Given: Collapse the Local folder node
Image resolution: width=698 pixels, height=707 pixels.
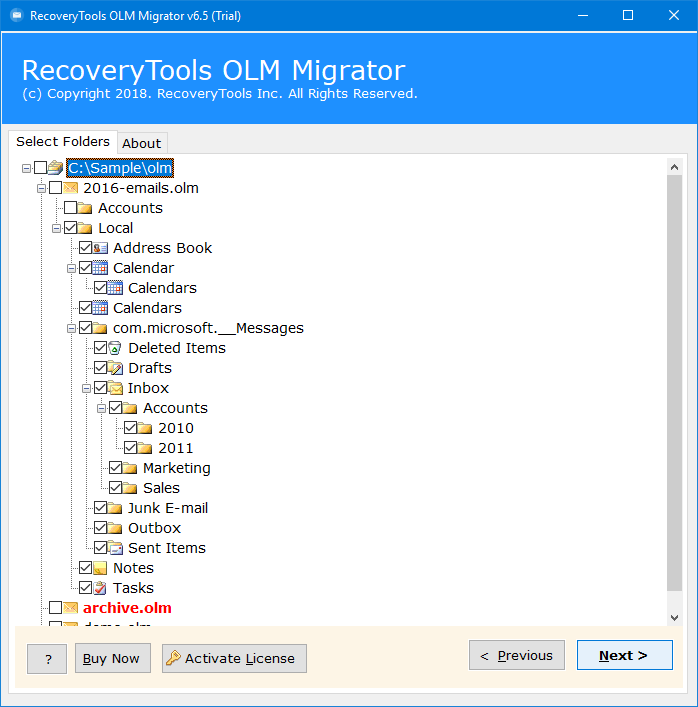Looking at the screenshot, I should point(56,229).
